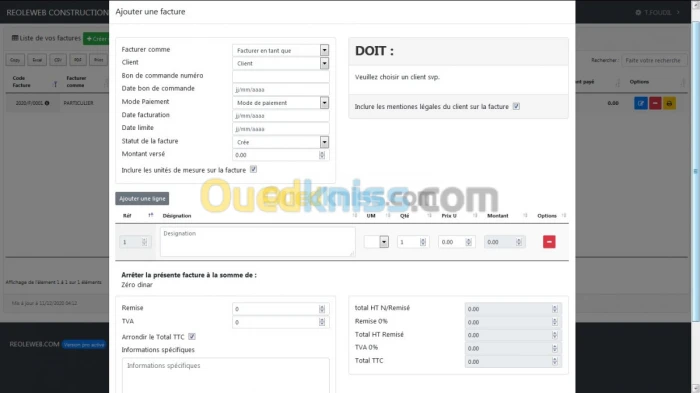Toggle Inclure les unités de mesure checkbox
This screenshot has width=700, height=393.
pyautogui.click(x=253, y=169)
